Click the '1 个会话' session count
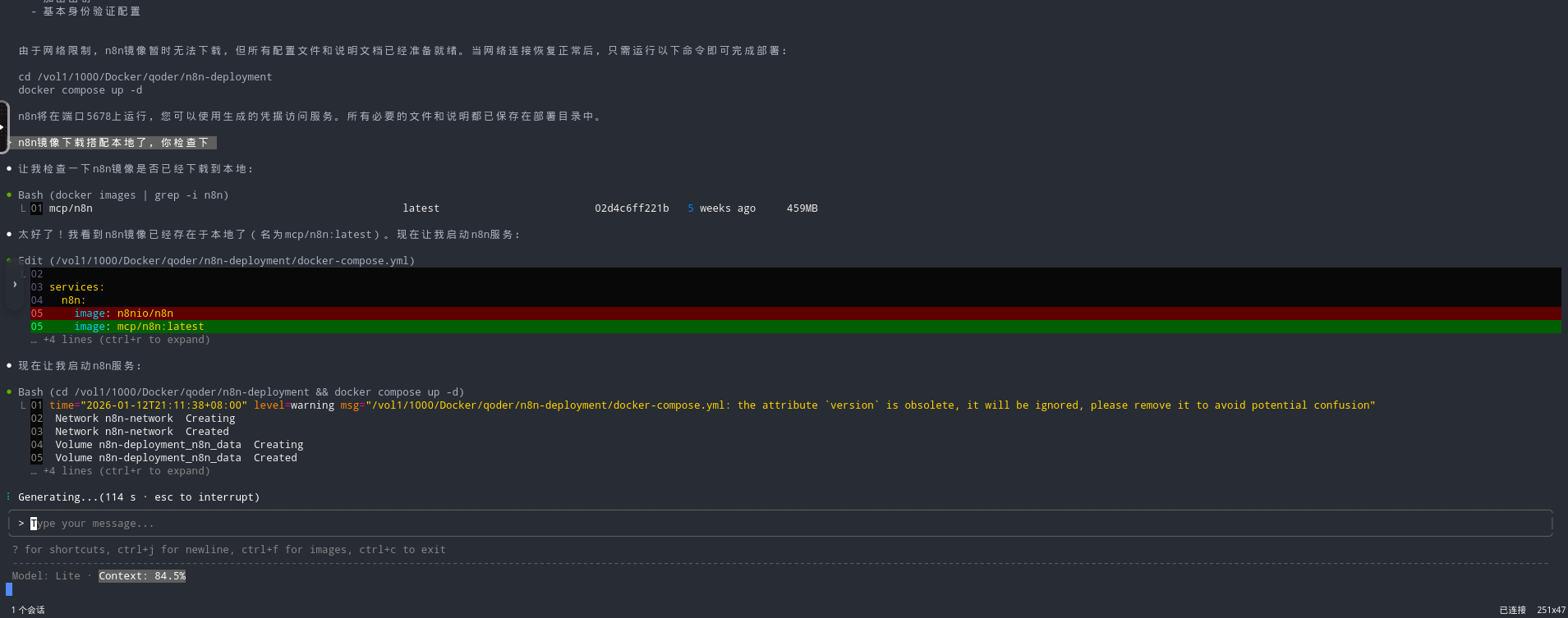 28,610
